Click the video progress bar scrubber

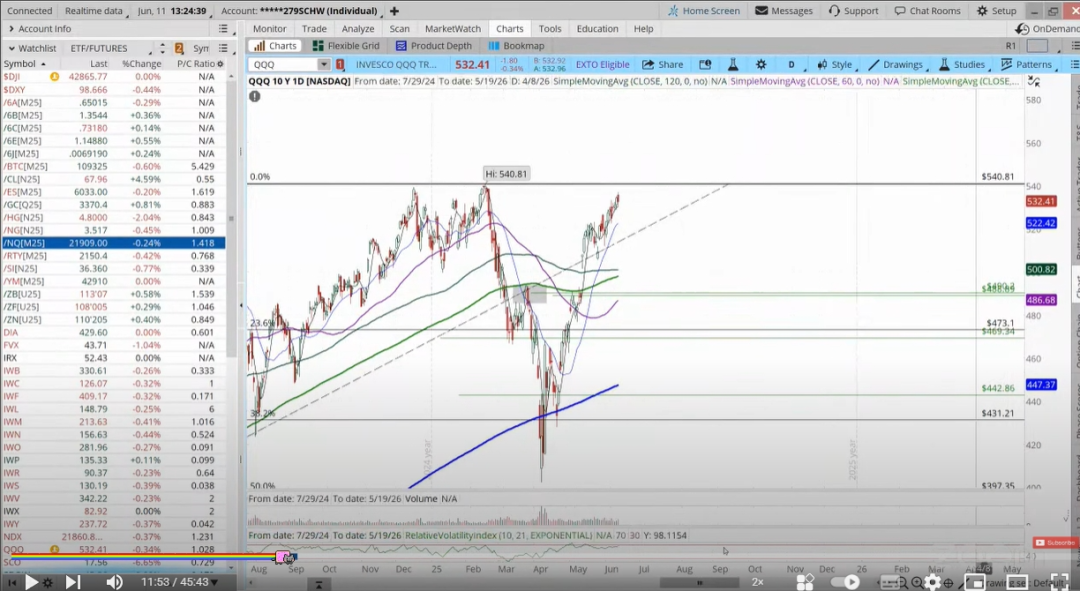284,557
